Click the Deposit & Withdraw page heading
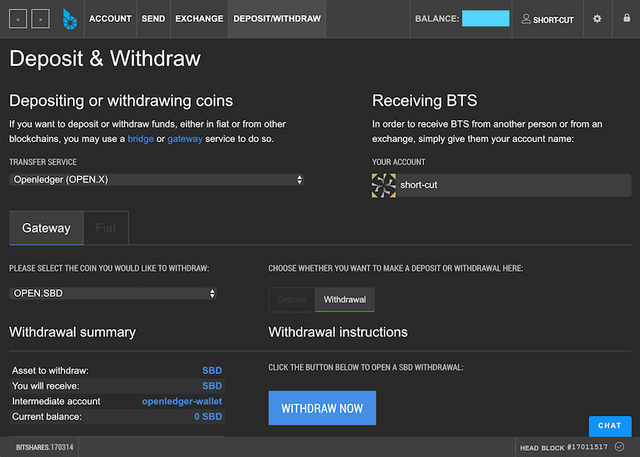The width and height of the screenshot is (640, 457). click(105, 59)
